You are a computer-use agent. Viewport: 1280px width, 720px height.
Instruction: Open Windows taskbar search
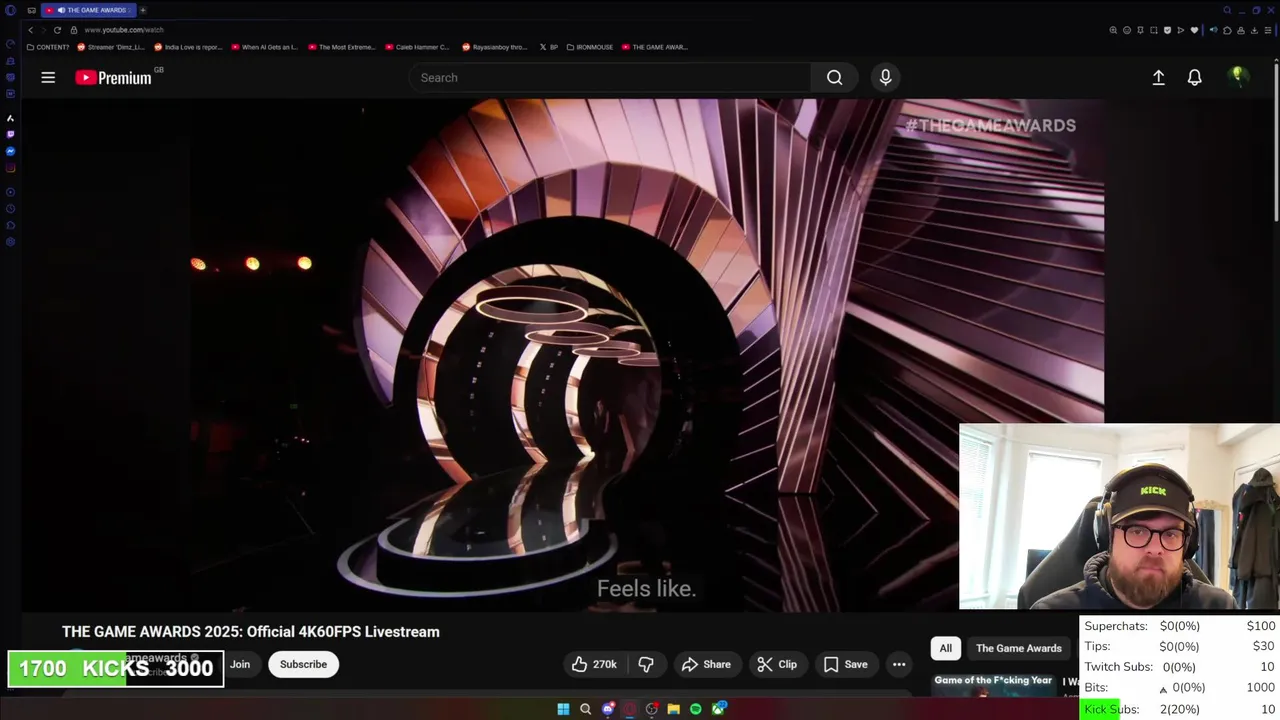(585, 709)
